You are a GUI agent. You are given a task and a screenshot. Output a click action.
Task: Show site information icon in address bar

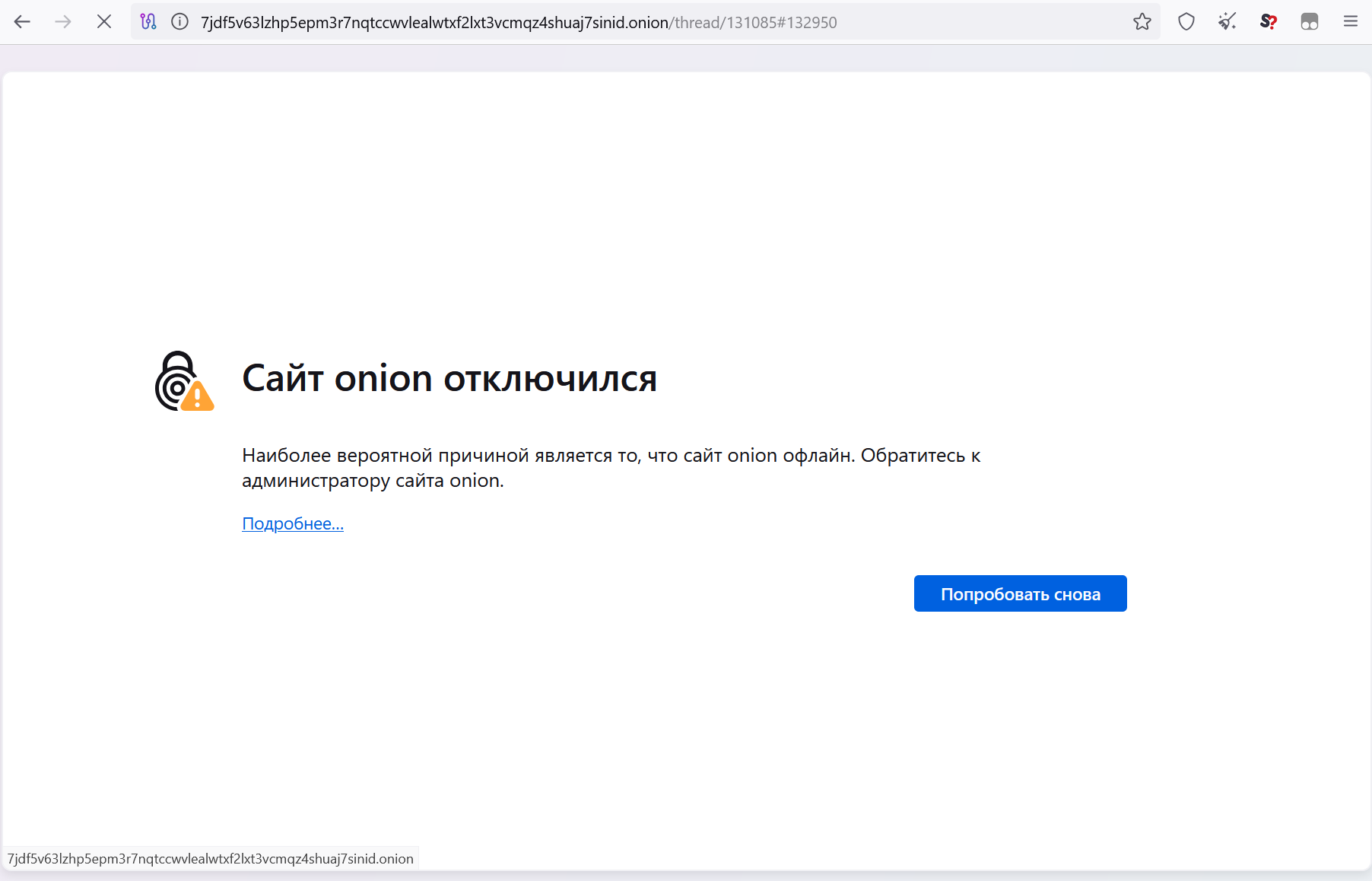click(x=179, y=22)
